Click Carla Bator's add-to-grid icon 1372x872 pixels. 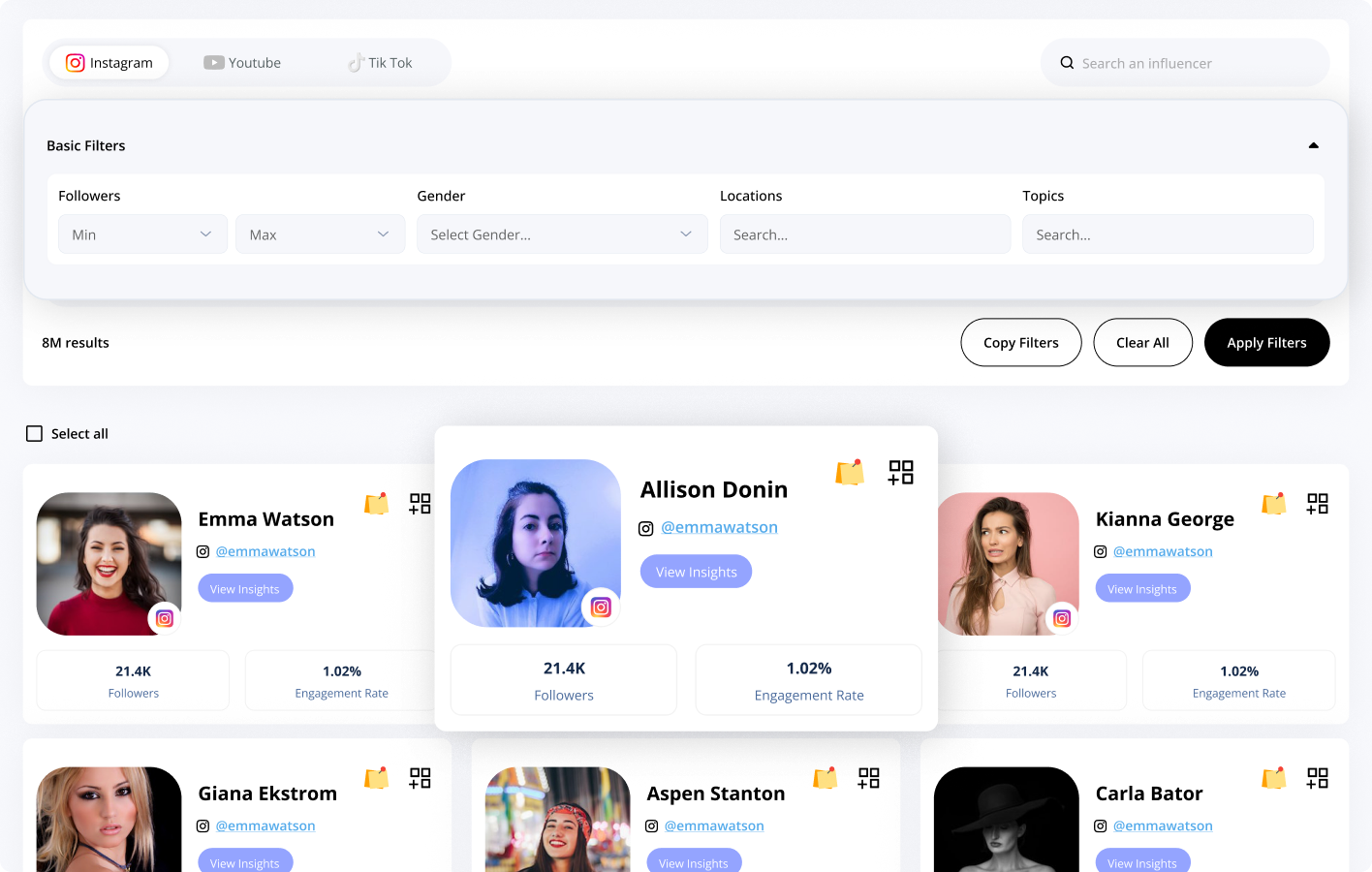click(x=1318, y=778)
